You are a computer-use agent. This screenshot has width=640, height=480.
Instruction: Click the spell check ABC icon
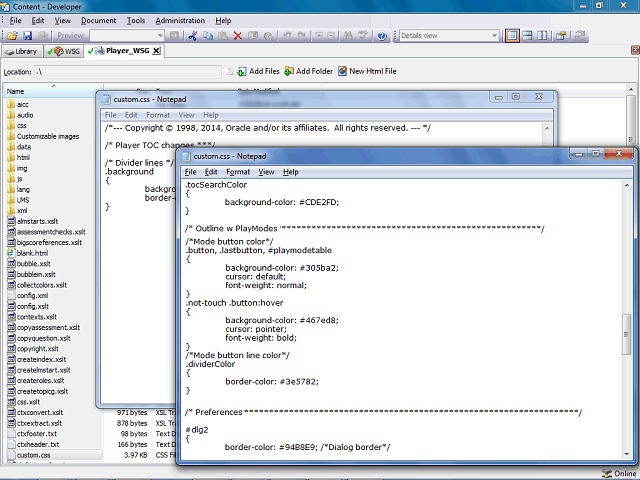362,36
